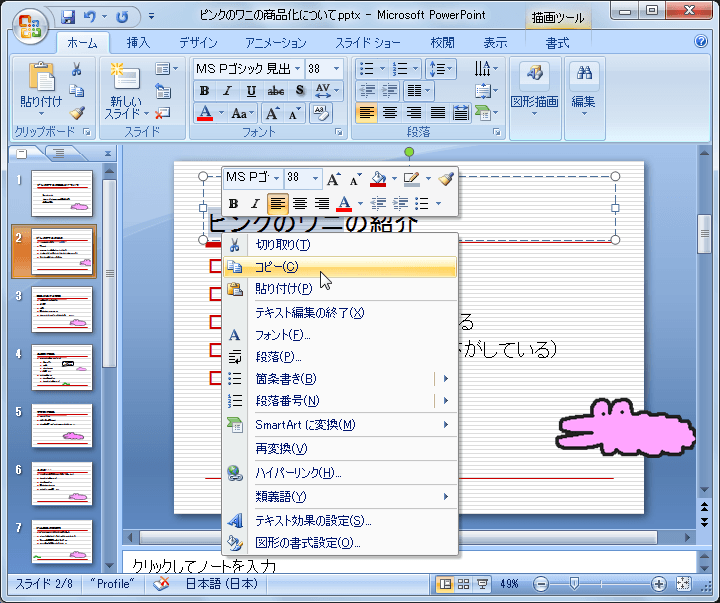Toggle text Shadow (S) in ribbon
This screenshot has height=603, width=720.
(x=300, y=90)
